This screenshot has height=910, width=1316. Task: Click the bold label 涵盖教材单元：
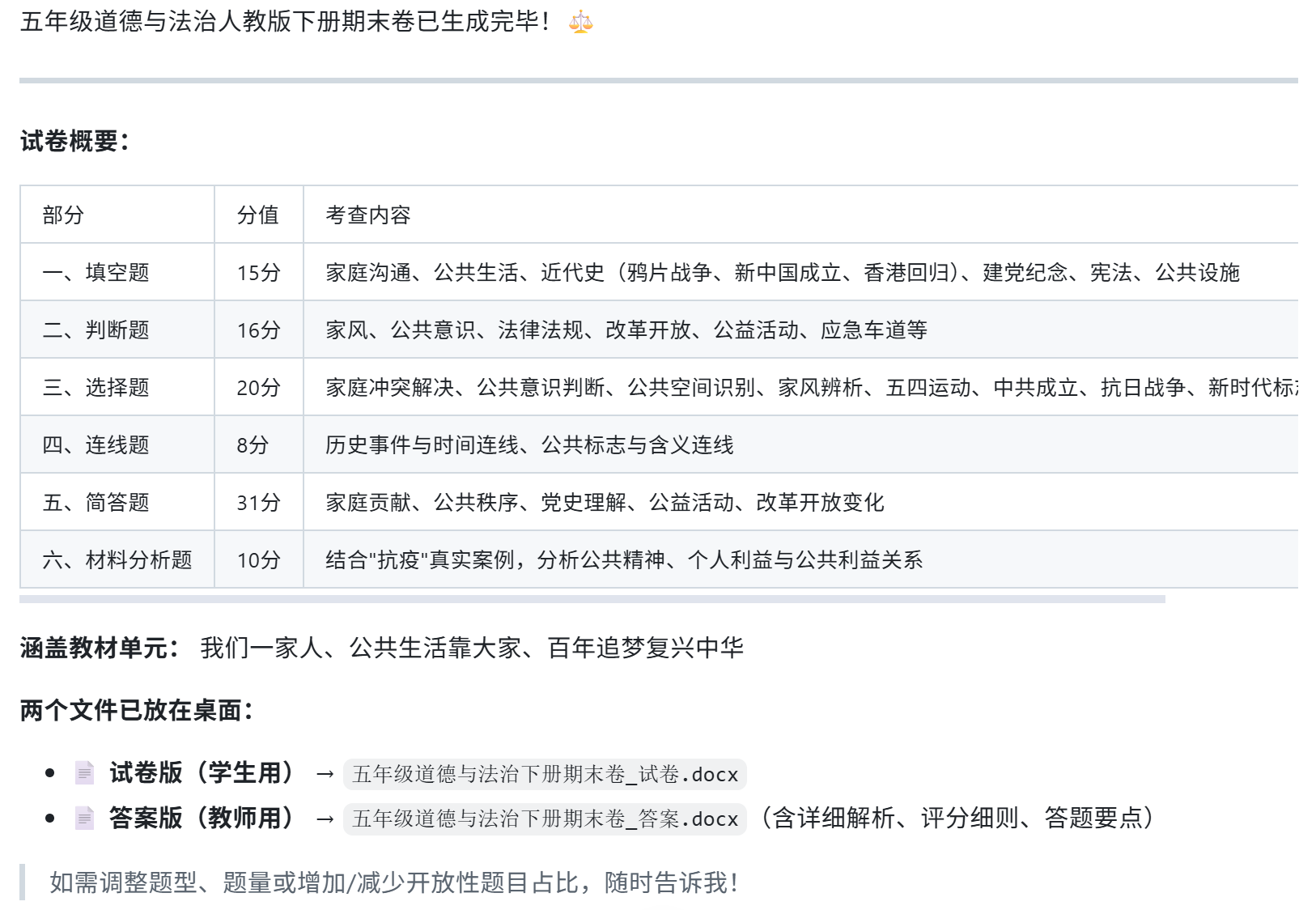pyautogui.click(x=100, y=648)
